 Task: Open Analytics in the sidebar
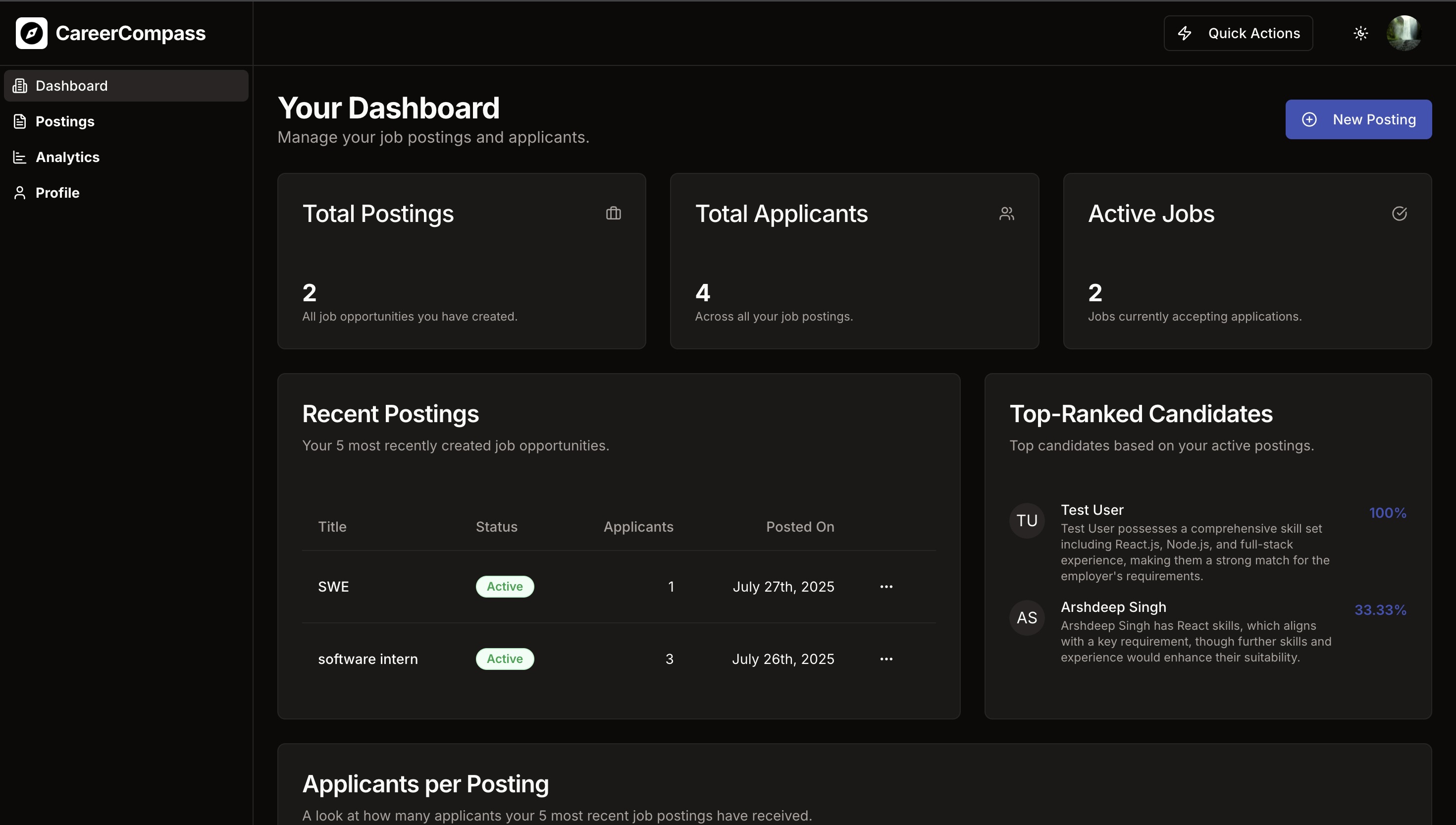[67, 157]
